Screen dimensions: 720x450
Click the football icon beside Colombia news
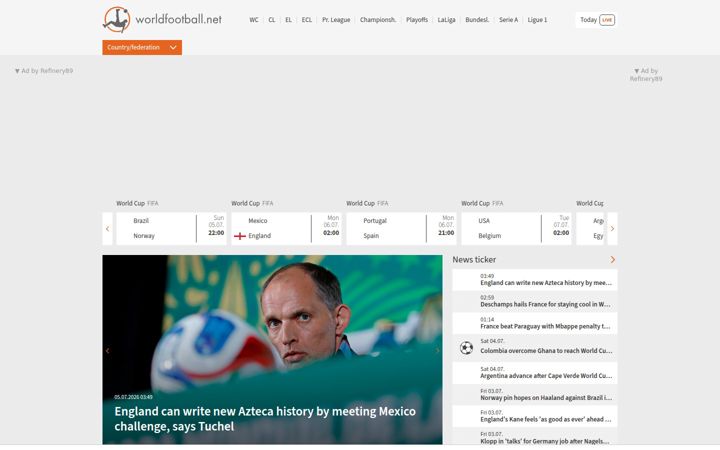pos(466,348)
